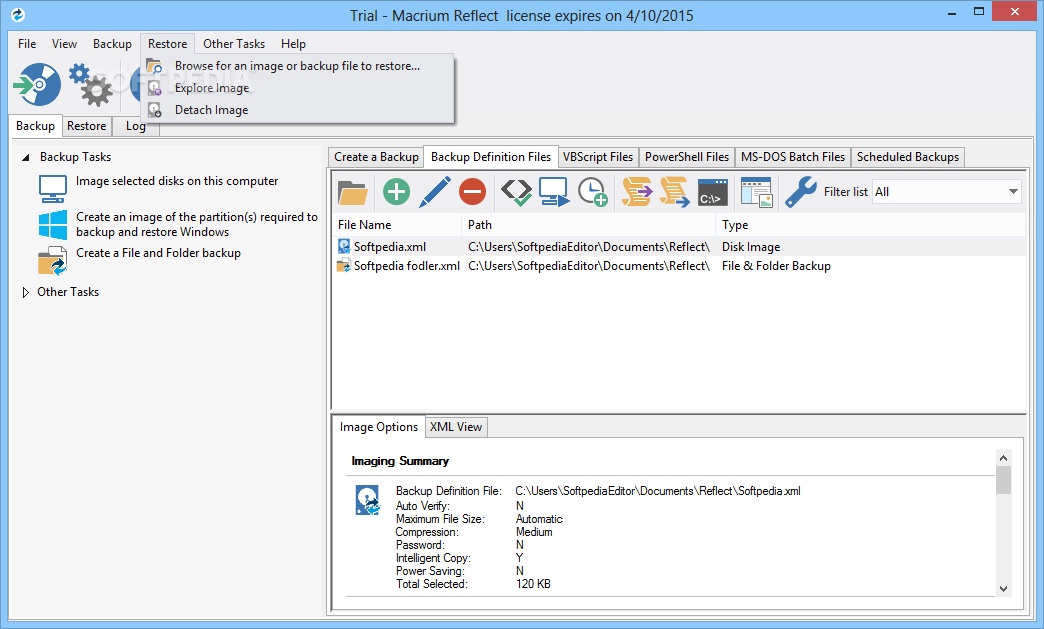Click the Imaging Summary scrollbar thumb
The image size is (1044, 629).
[1003, 480]
